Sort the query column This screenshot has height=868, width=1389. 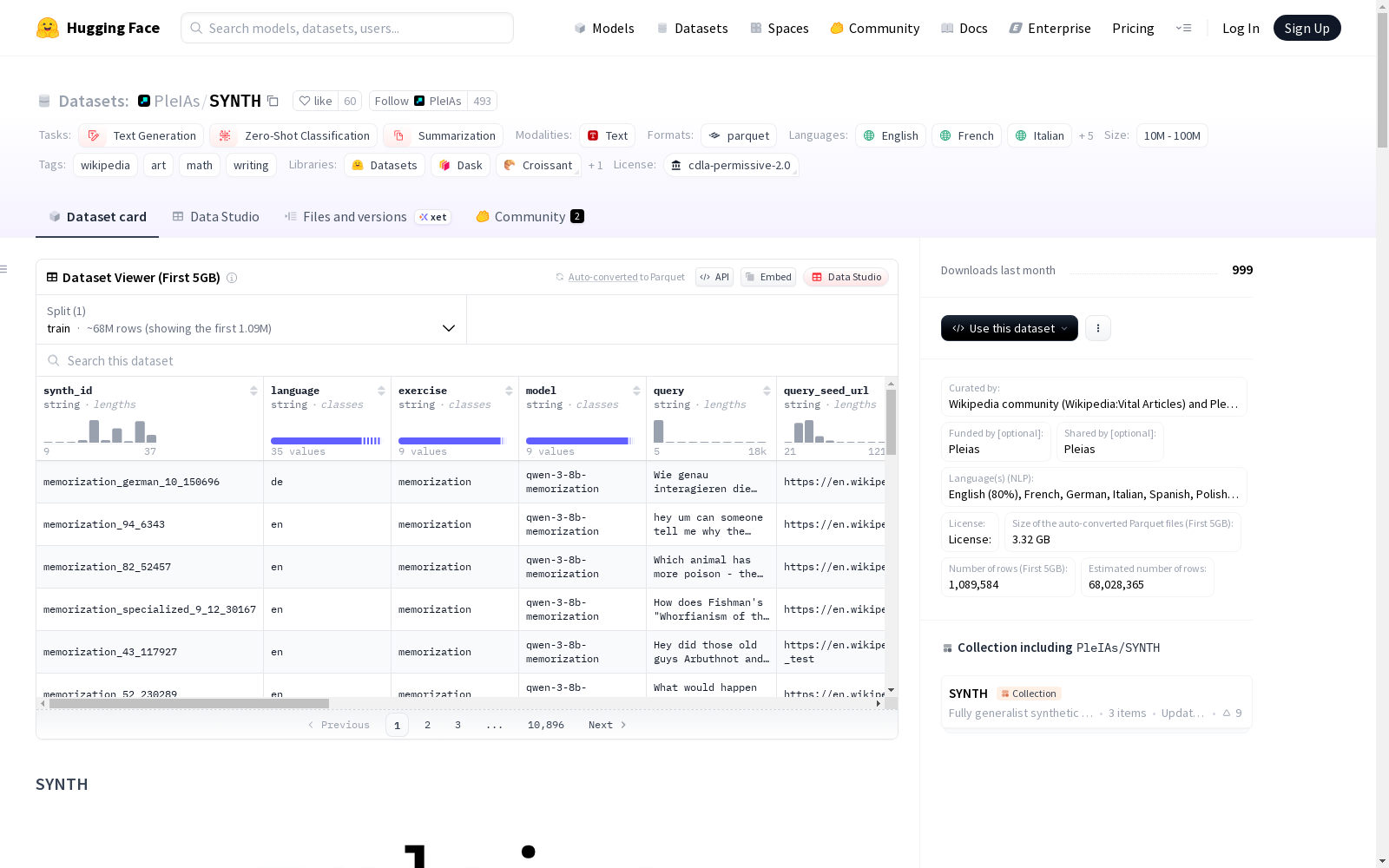click(767, 391)
